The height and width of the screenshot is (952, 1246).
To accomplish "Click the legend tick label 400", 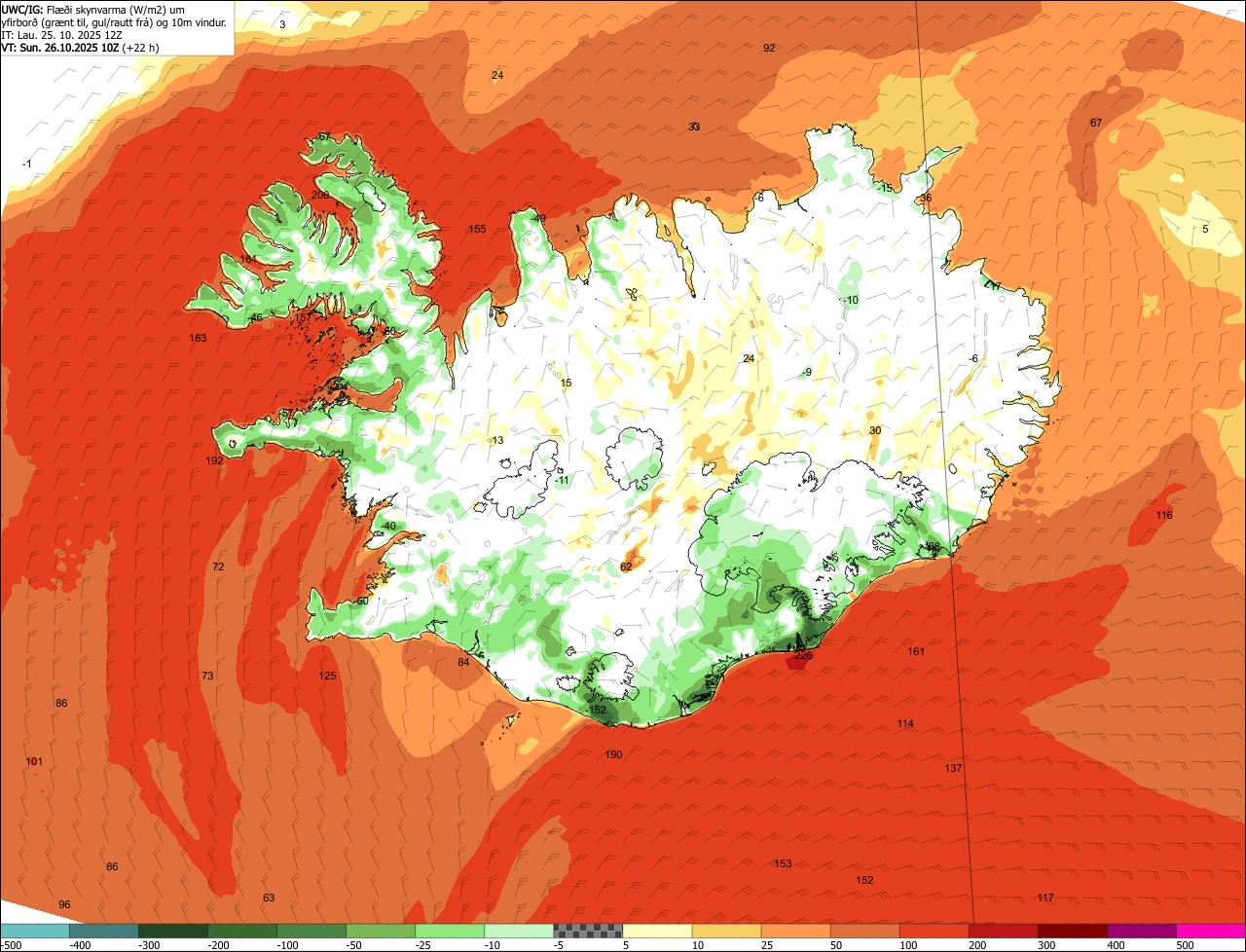I will pyautogui.click(x=1114, y=945).
